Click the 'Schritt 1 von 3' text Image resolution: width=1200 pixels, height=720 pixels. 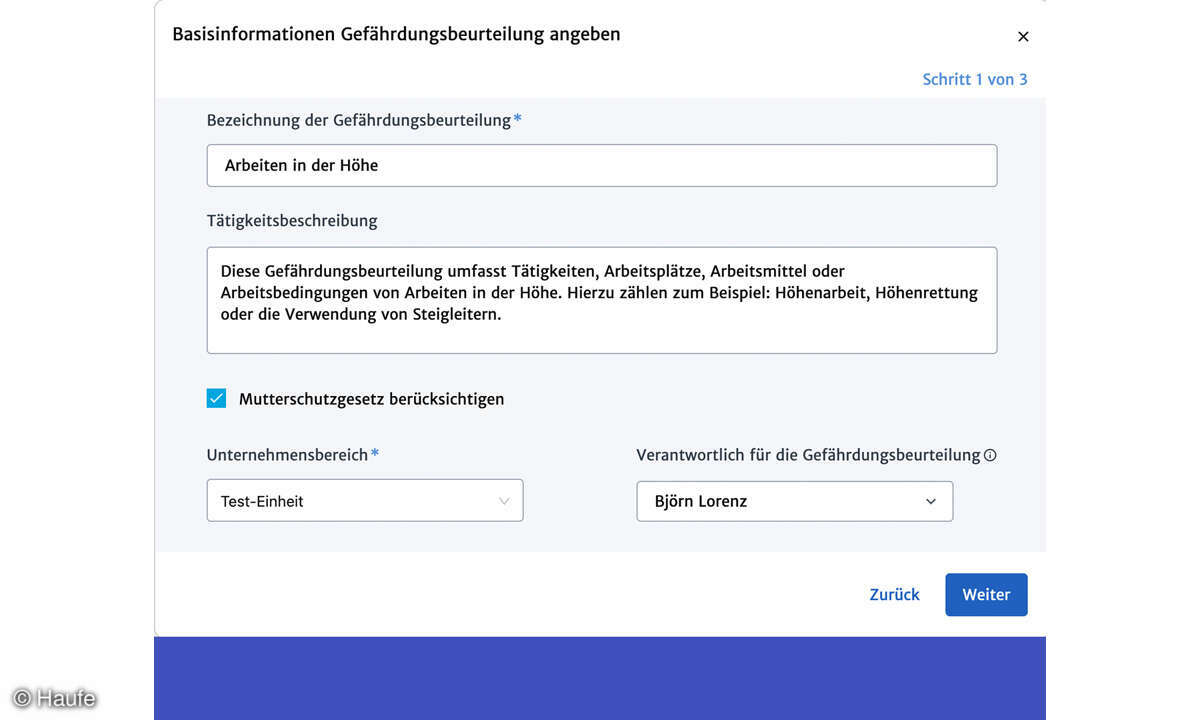[x=975, y=79]
